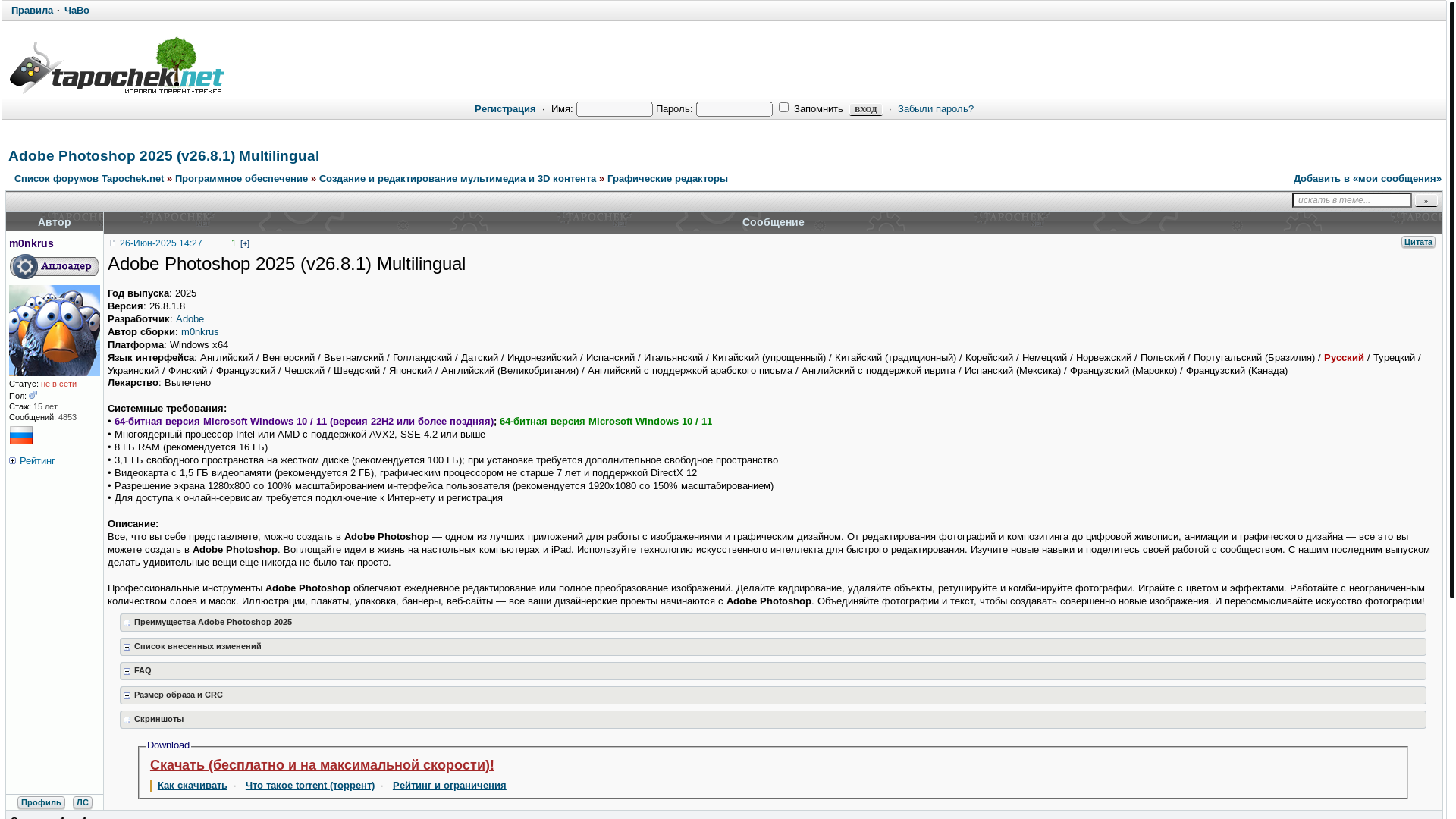Image resolution: width=1456 pixels, height=819 pixels.
Task: Click the ВХОД login button
Action: click(865, 110)
